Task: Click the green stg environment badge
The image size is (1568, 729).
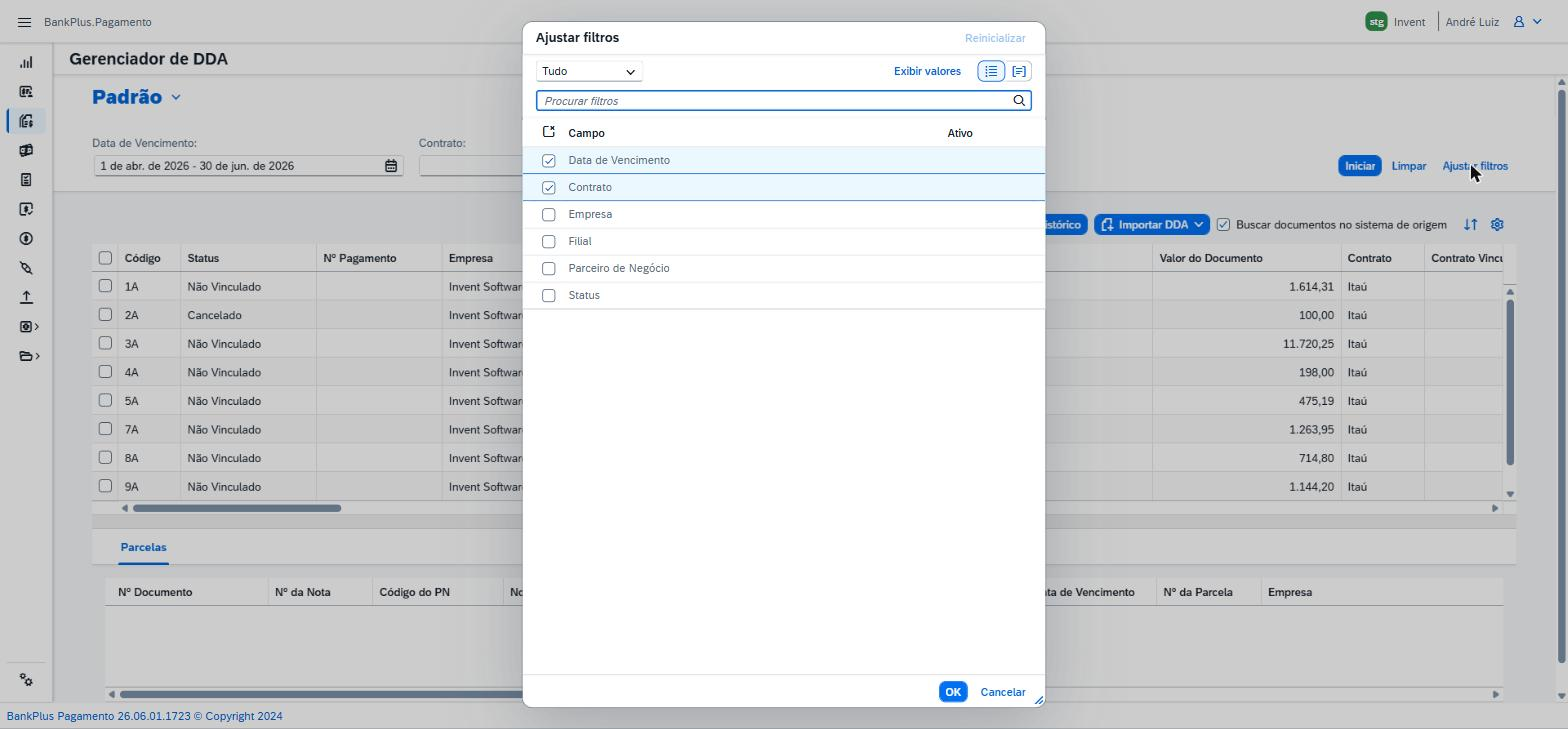Action: (1376, 22)
